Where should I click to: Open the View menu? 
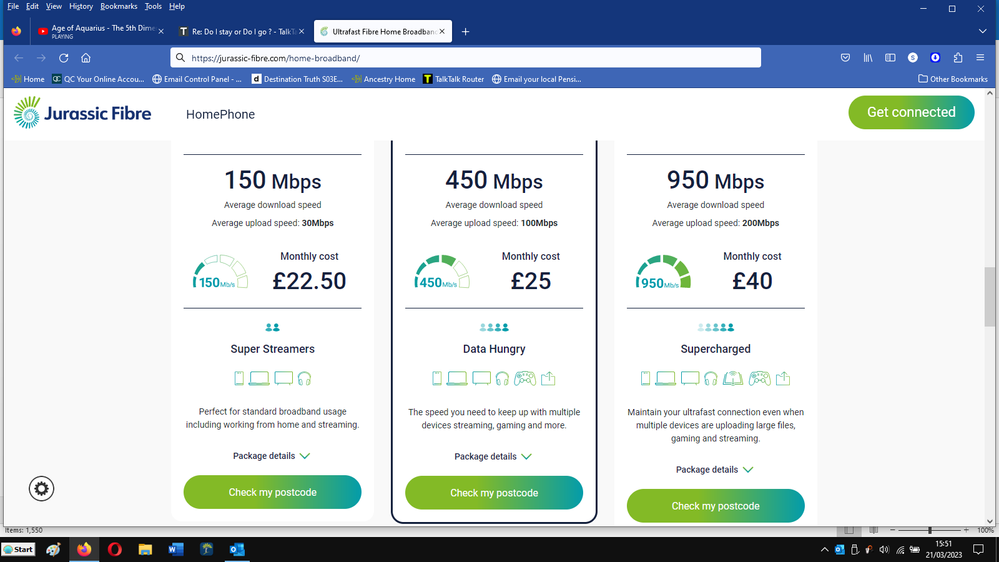pyautogui.click(x=54, y=6)
